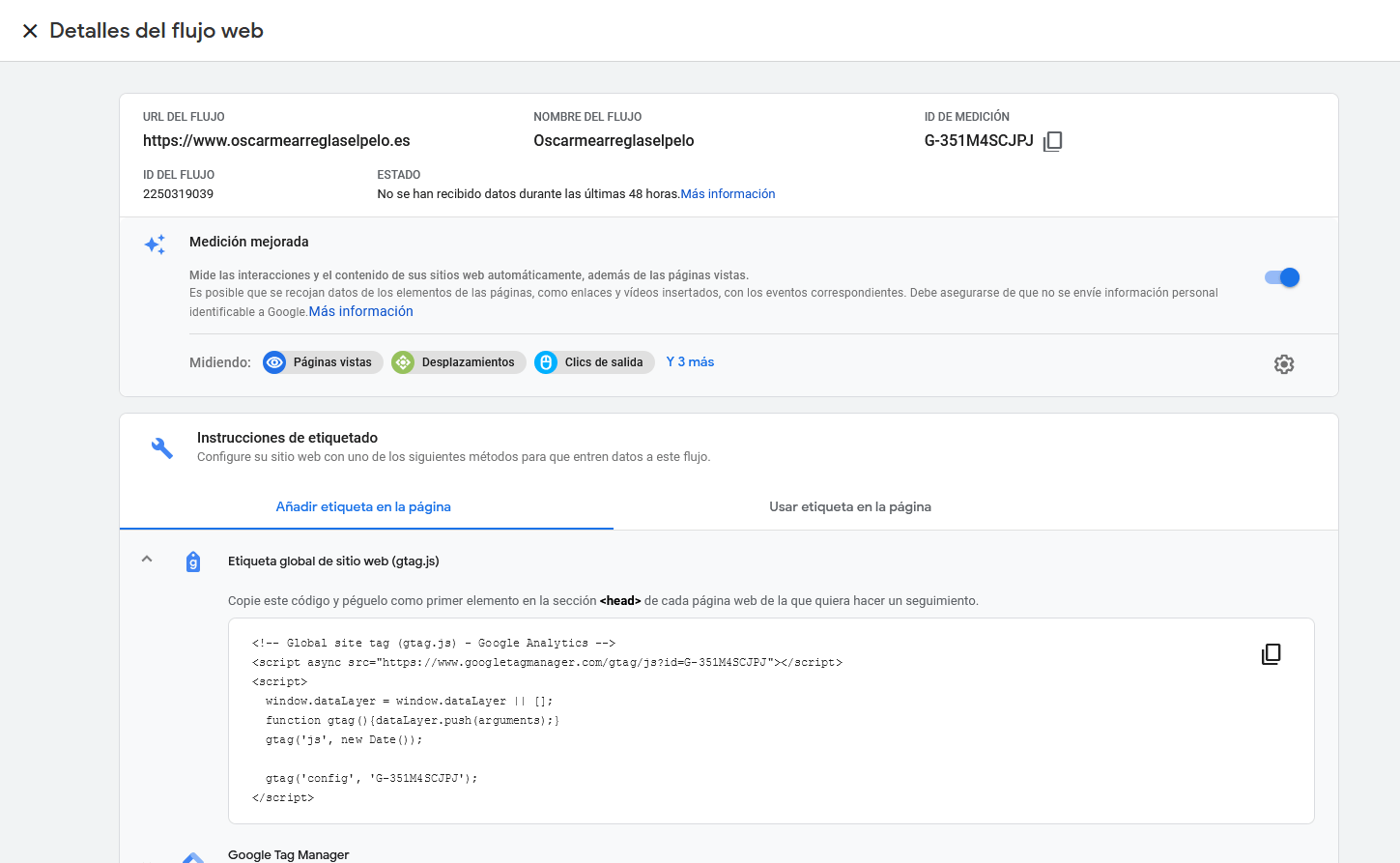The image size is (1400, 863).
Task: Switch to Usar etiqueta en la página tab
Action: click(x=850, y=506)
